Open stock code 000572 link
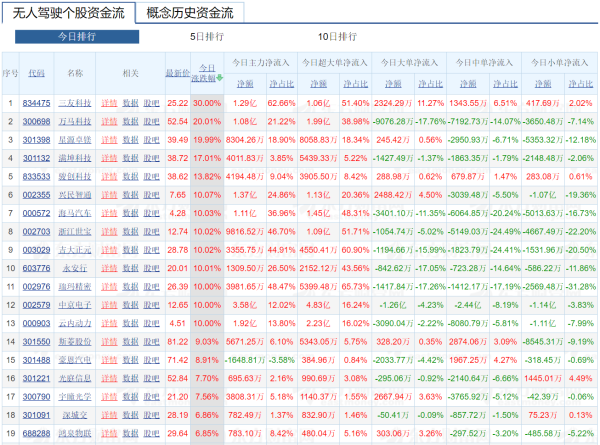Viewport: 600px width, 445px height. [x=36, y=213]
